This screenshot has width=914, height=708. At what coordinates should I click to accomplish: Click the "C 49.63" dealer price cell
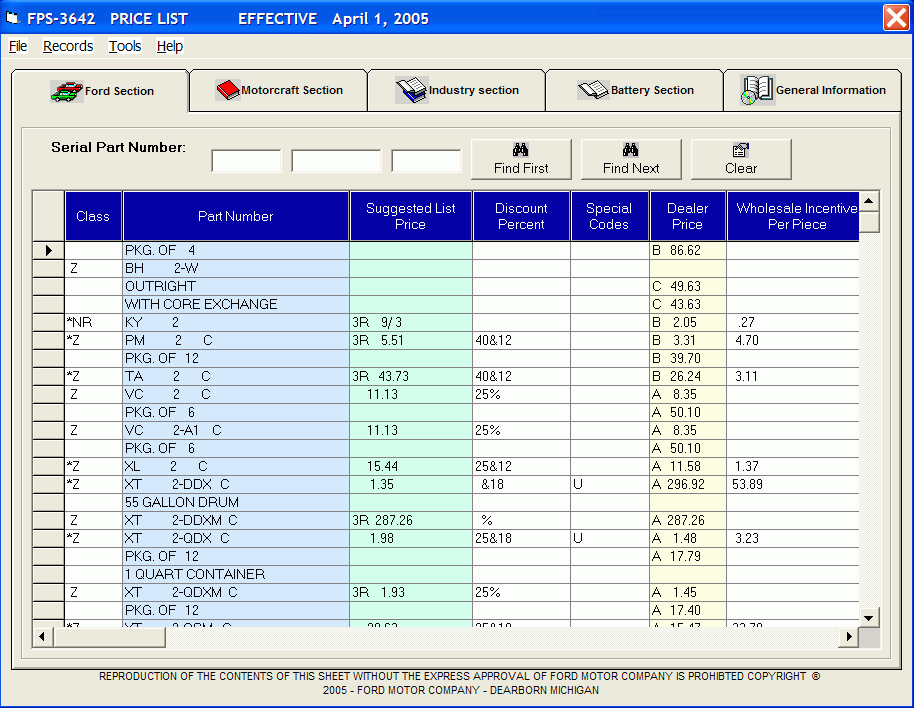pyautogui.click(x=688, y=287)
